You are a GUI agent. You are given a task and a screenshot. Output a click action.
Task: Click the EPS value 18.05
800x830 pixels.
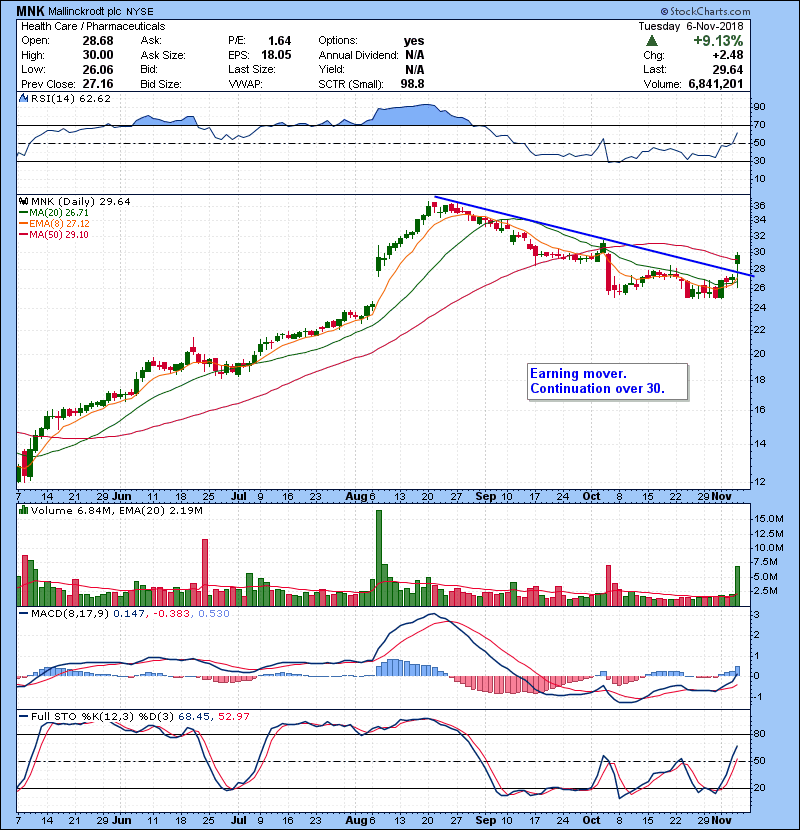point(276,55)
